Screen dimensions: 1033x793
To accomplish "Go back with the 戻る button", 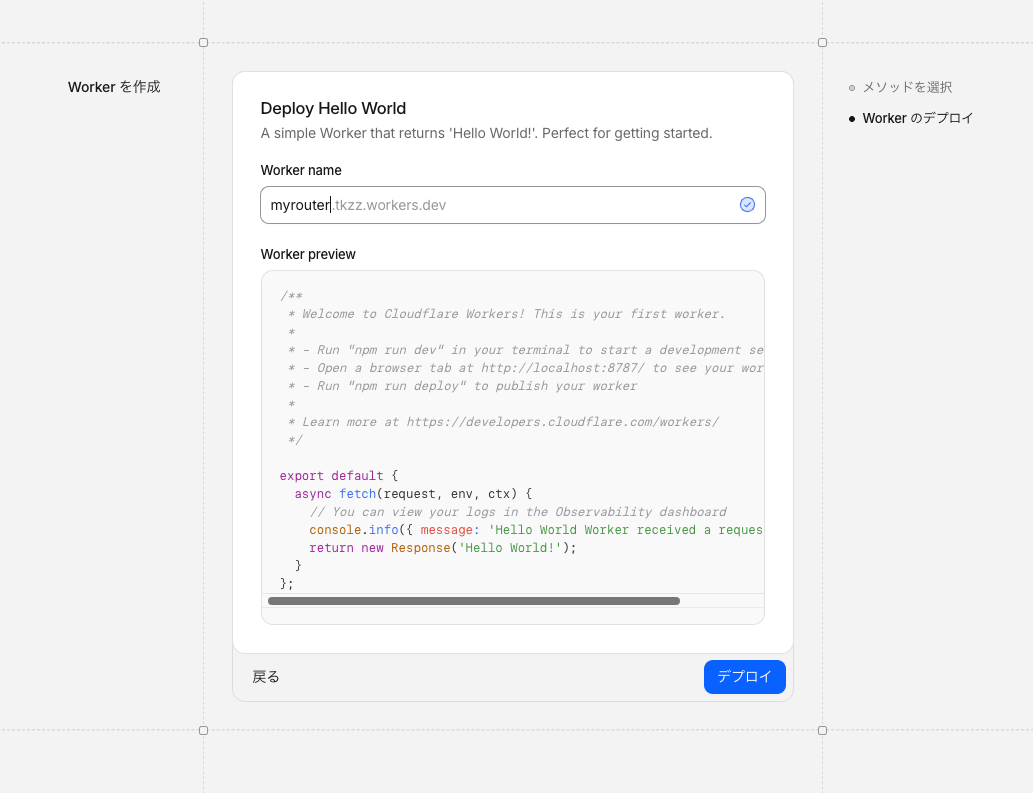I will pos(266,677).
